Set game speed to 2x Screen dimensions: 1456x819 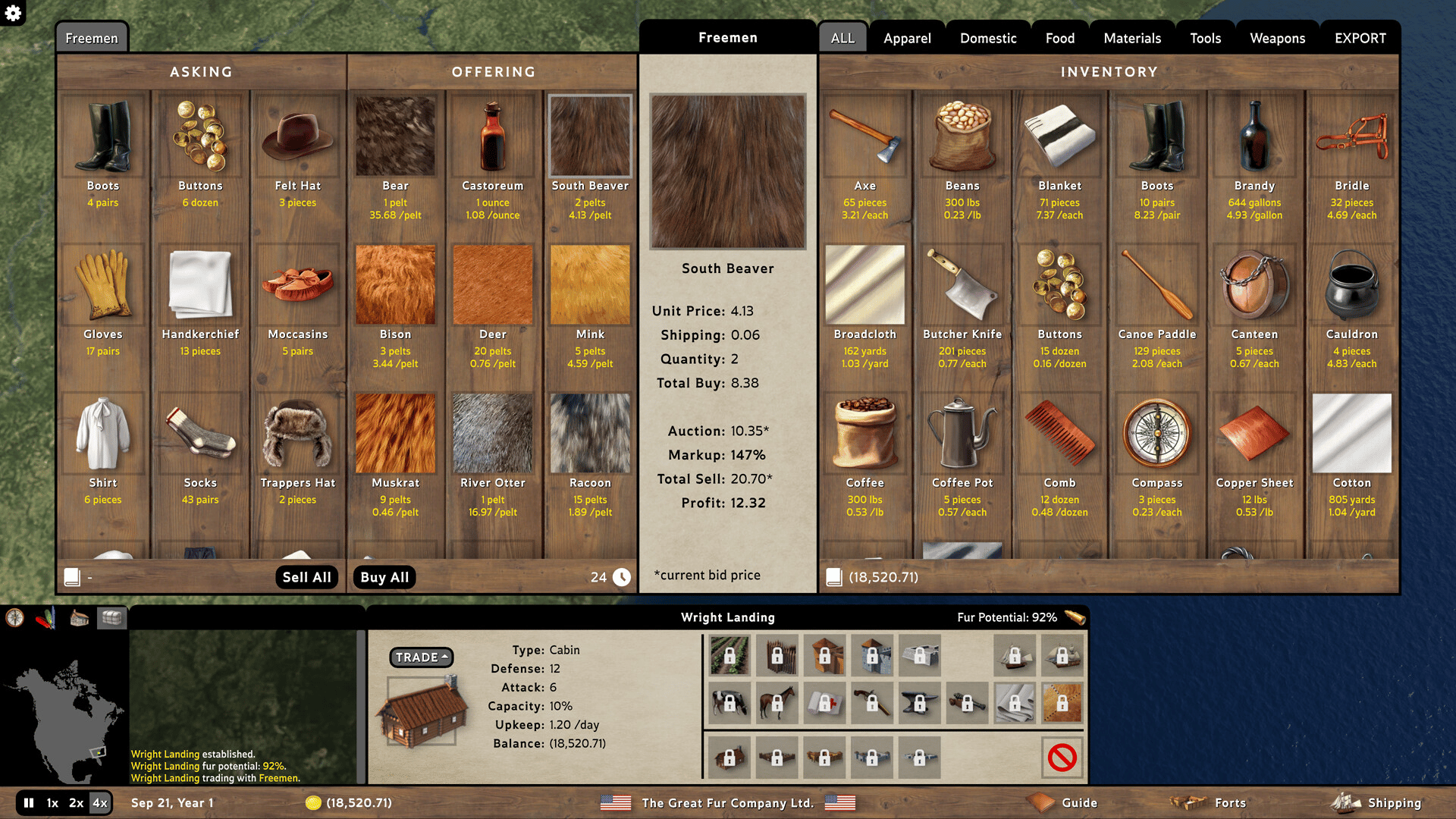[76, 802]
